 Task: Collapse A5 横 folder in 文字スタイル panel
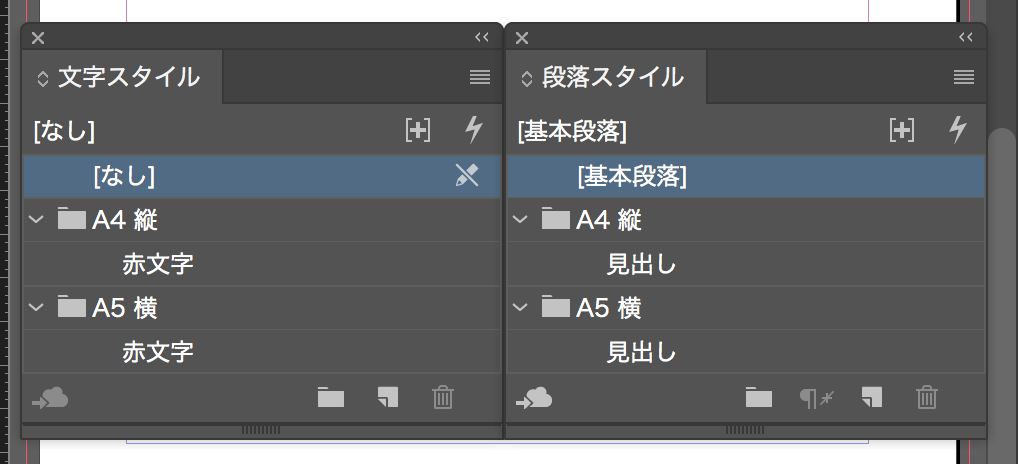point(36,308)
